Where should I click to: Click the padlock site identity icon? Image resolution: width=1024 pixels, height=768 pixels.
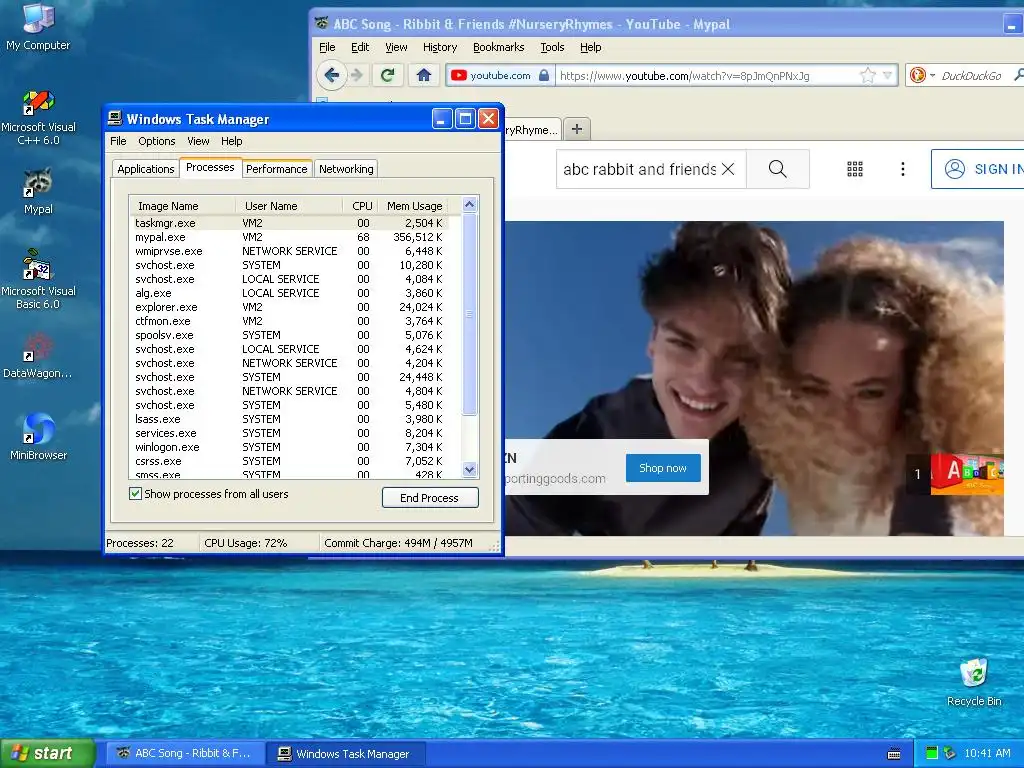(x=544, y=75)
